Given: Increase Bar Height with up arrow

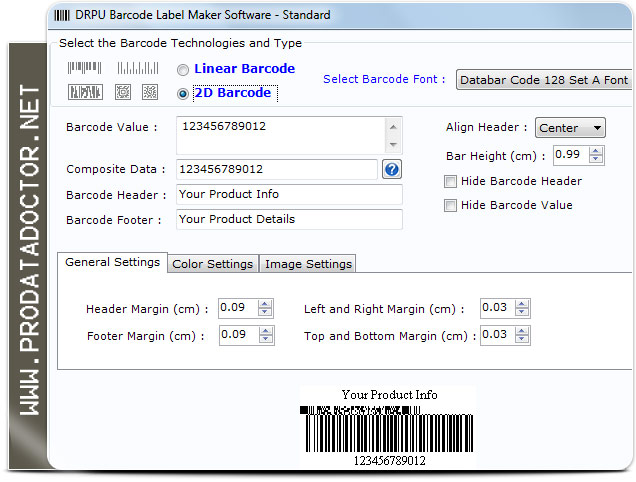Looking at the screenshot, I should (595, 151).
